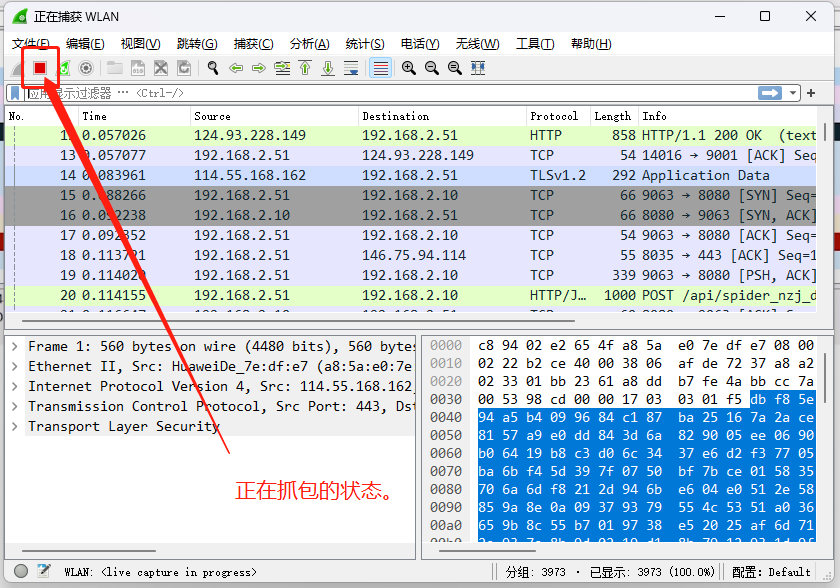The width and height of the screenshot is (840, 588).
Task: Click the display filter bookmark icon
Action: 15,93
